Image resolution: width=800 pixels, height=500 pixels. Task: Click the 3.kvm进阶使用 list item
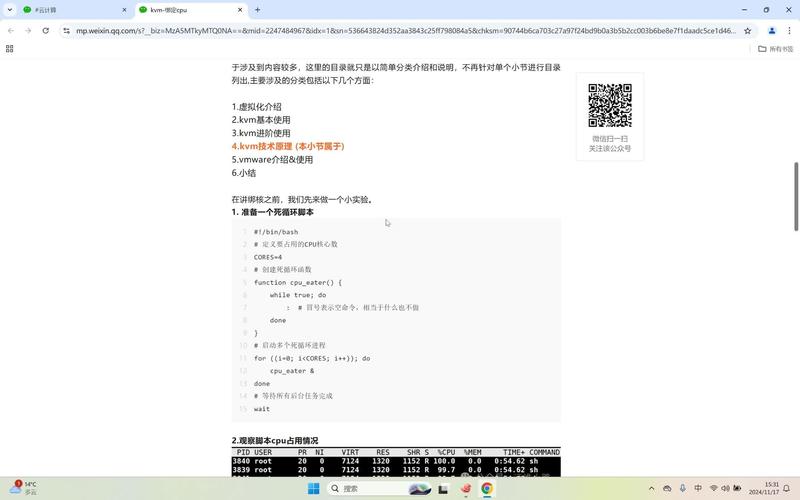[261, 133]
